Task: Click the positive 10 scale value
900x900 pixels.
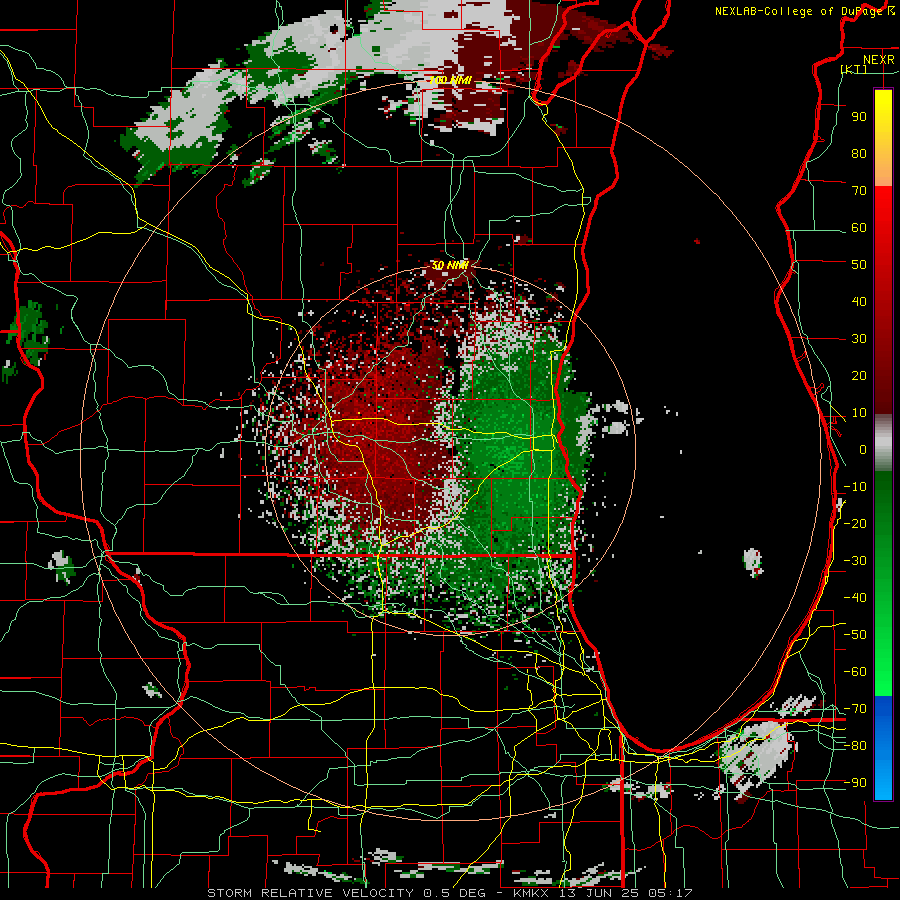Action: [859, 413]
